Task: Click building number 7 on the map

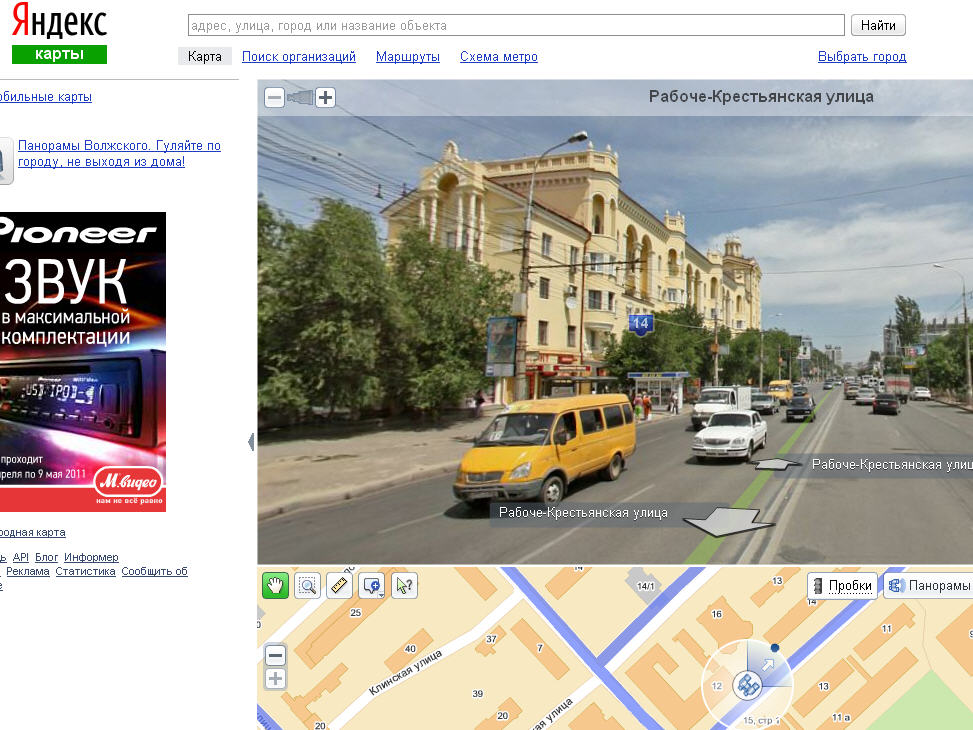Action: click(x=540, y=648)
